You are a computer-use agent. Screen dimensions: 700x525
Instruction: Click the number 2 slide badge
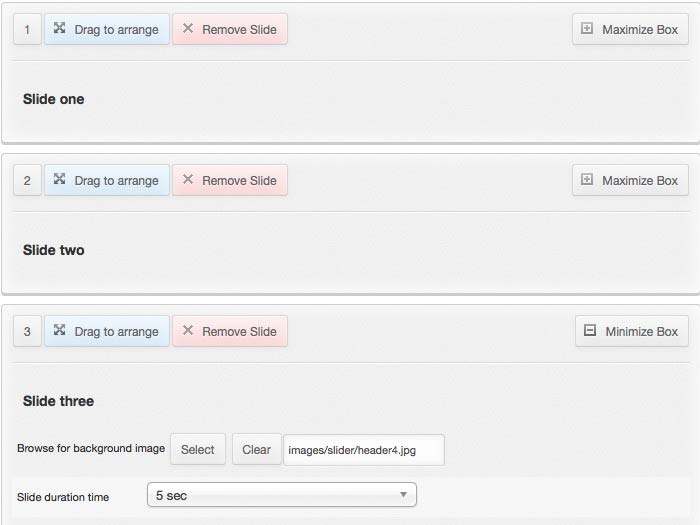27,180
